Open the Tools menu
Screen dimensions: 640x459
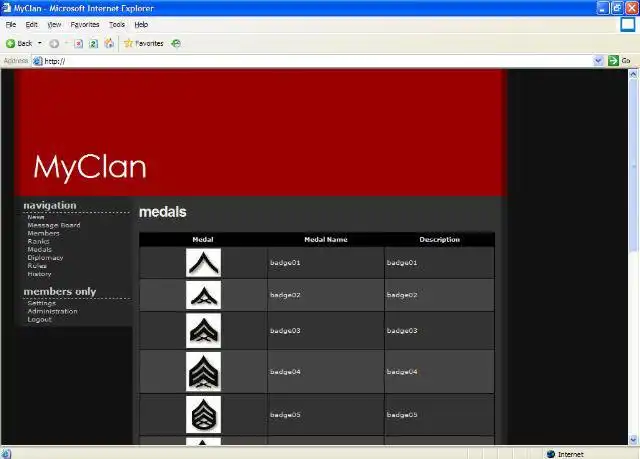click(117, 24)
